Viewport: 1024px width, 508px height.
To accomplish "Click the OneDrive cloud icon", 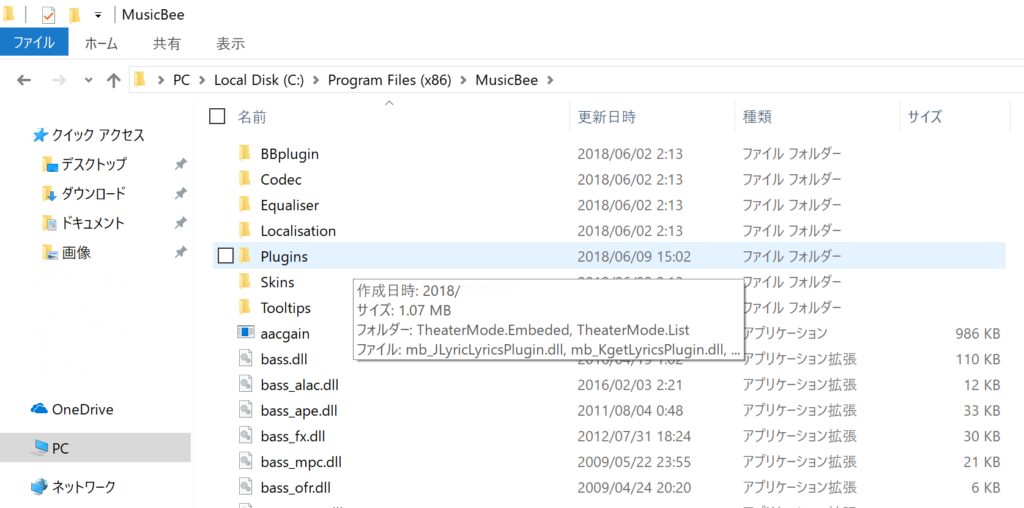I will point(40,409).
